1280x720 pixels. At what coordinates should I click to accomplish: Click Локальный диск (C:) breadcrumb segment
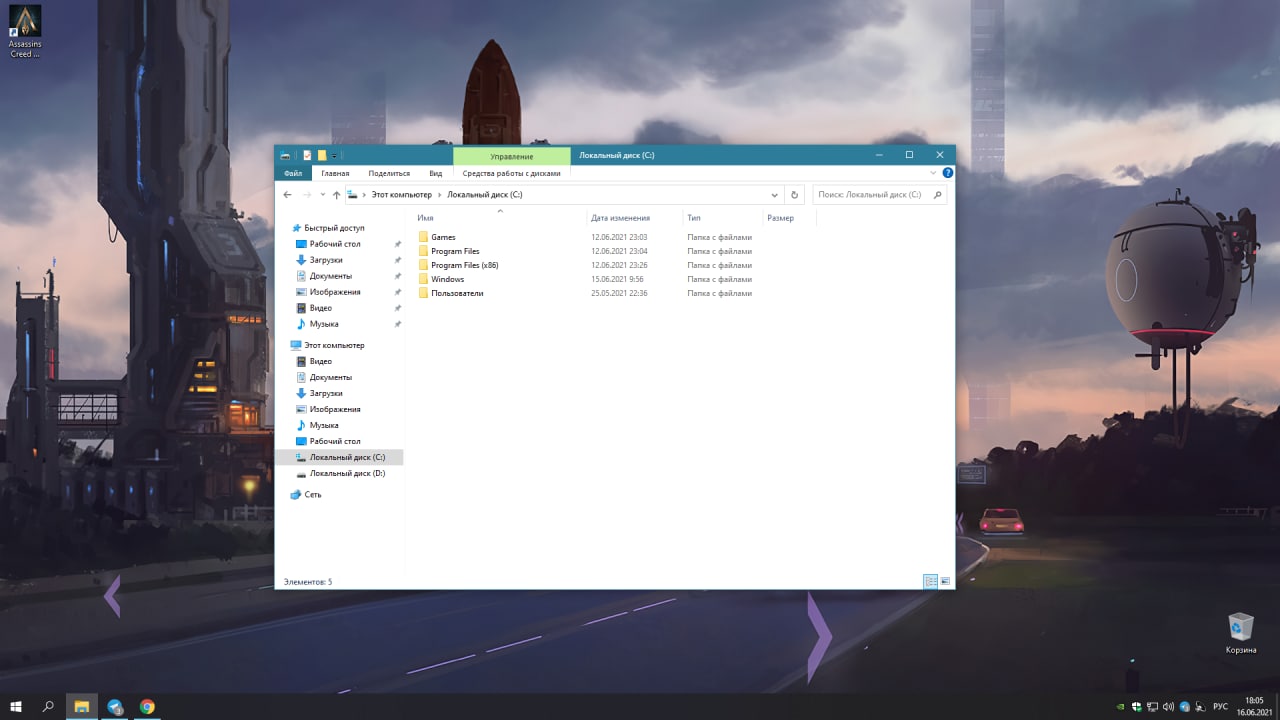(485, 195)
